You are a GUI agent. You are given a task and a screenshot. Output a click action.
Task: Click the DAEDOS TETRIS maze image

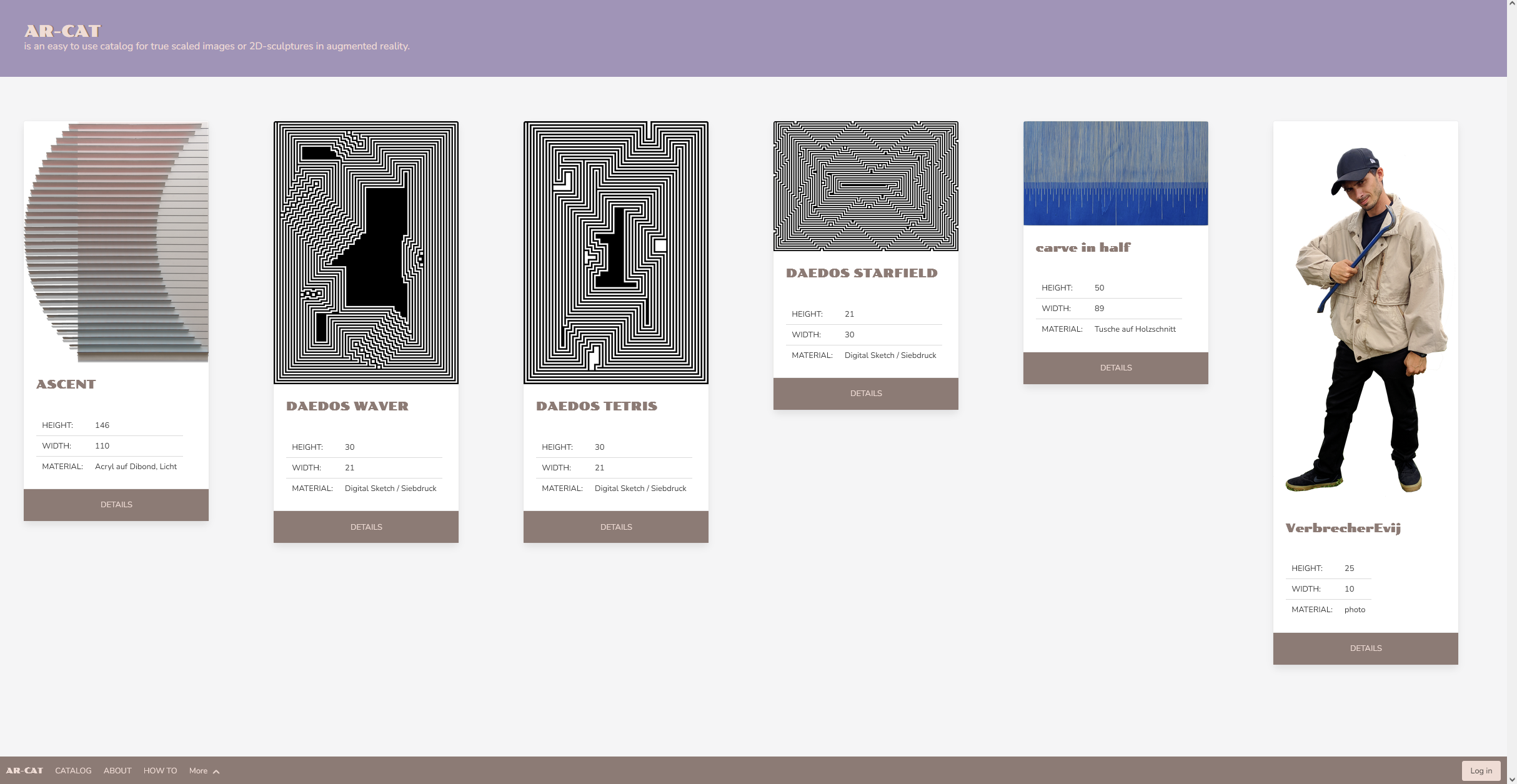coord(616,252)
